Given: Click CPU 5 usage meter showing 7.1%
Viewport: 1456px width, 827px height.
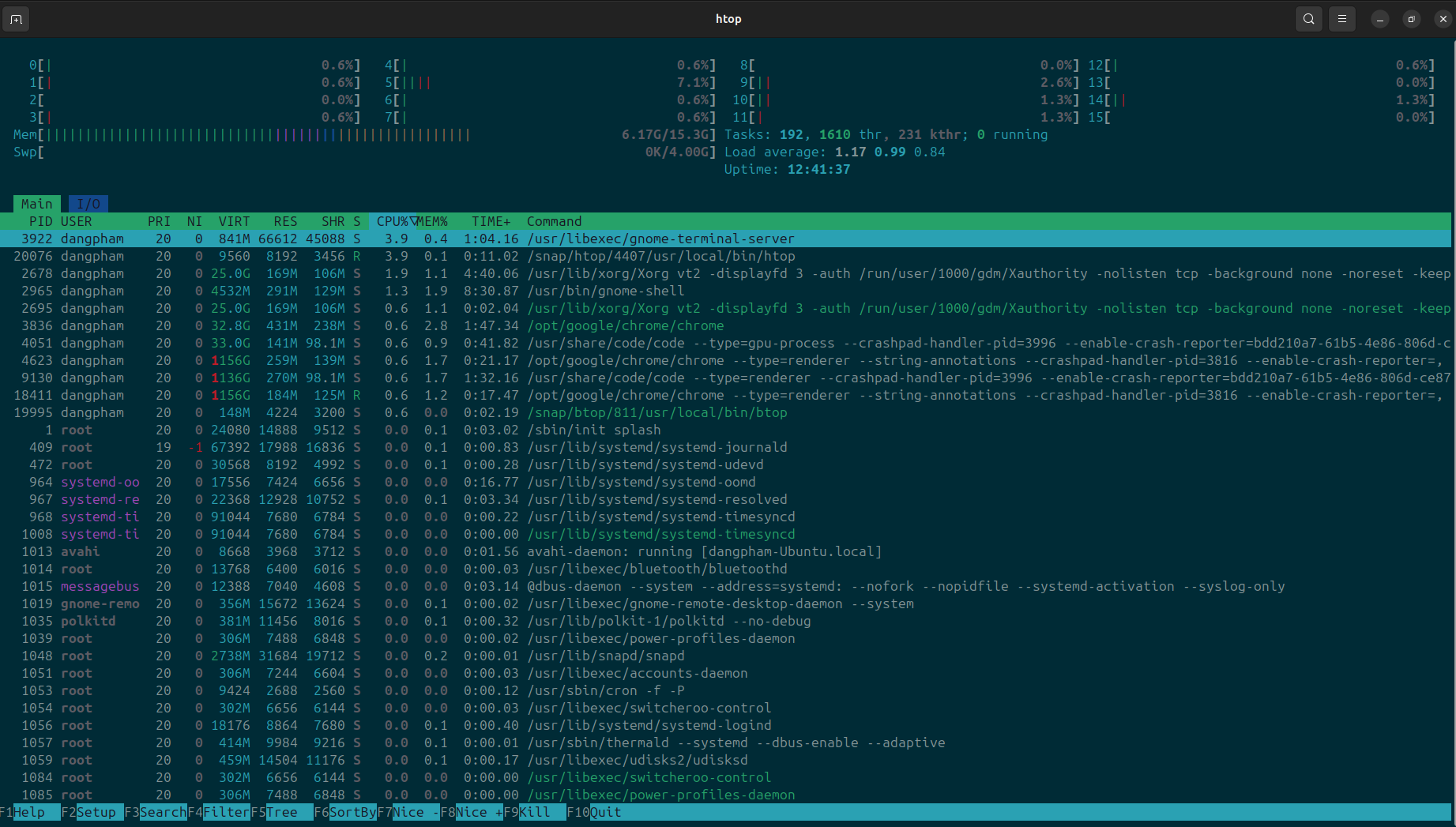Looking at the screenshot, I should (x=551, y=82).
